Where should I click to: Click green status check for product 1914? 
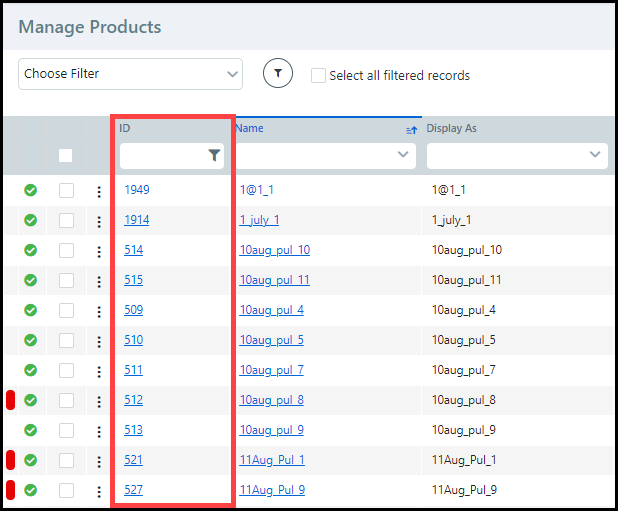pyautogui.click(x=31, y=220)
